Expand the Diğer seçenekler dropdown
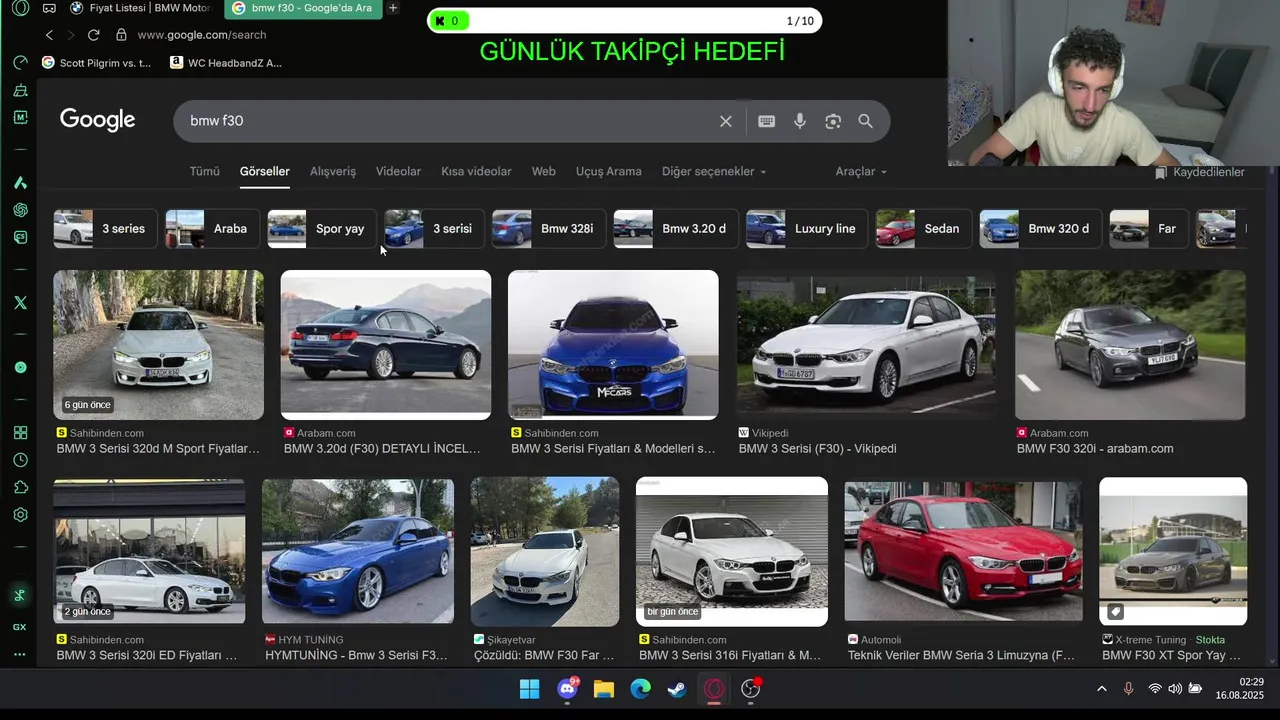Image resolution: width=1280 pixels, height=720 pixels. (x=714, y=171)
